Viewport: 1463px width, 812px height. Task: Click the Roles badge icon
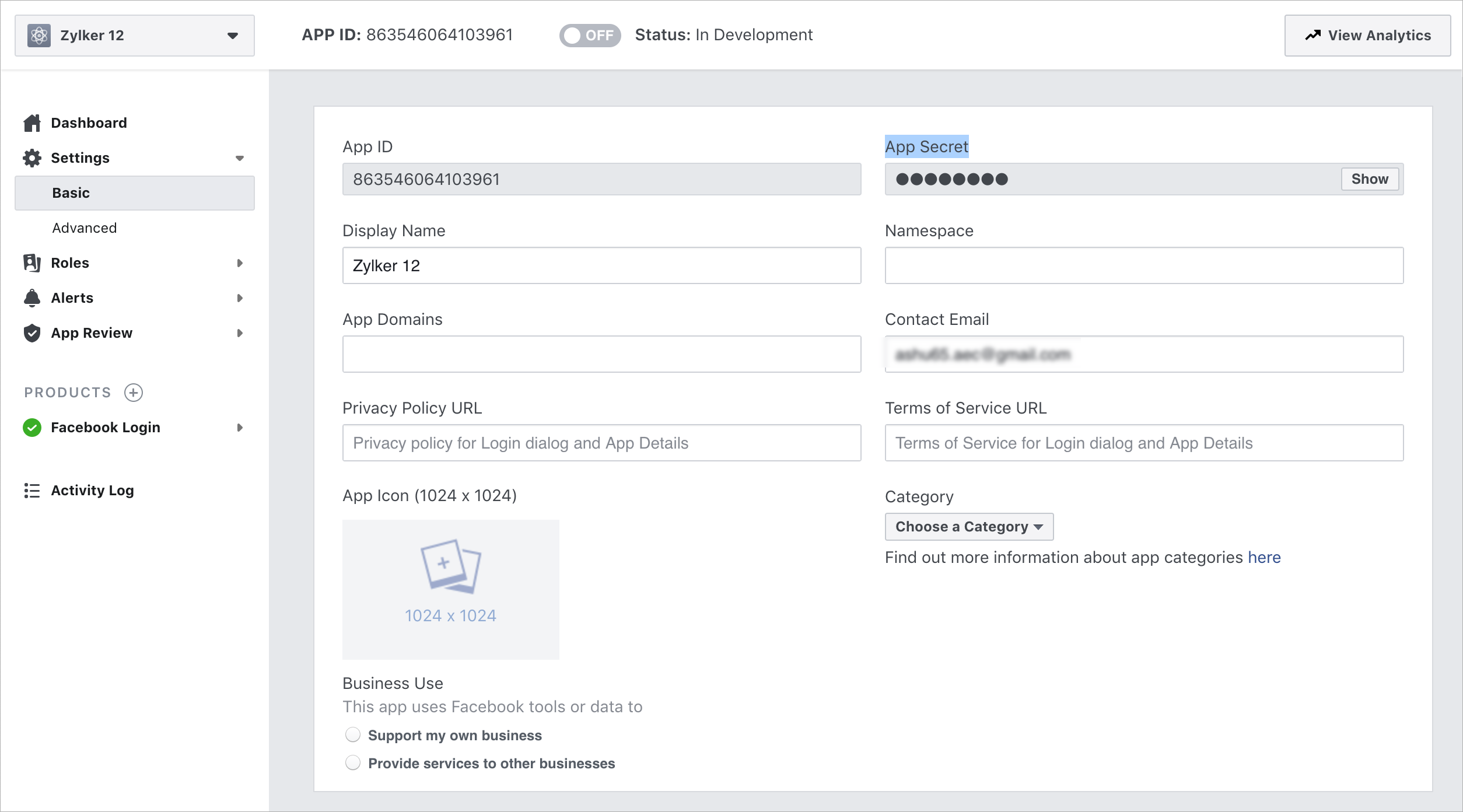(32, 263)
